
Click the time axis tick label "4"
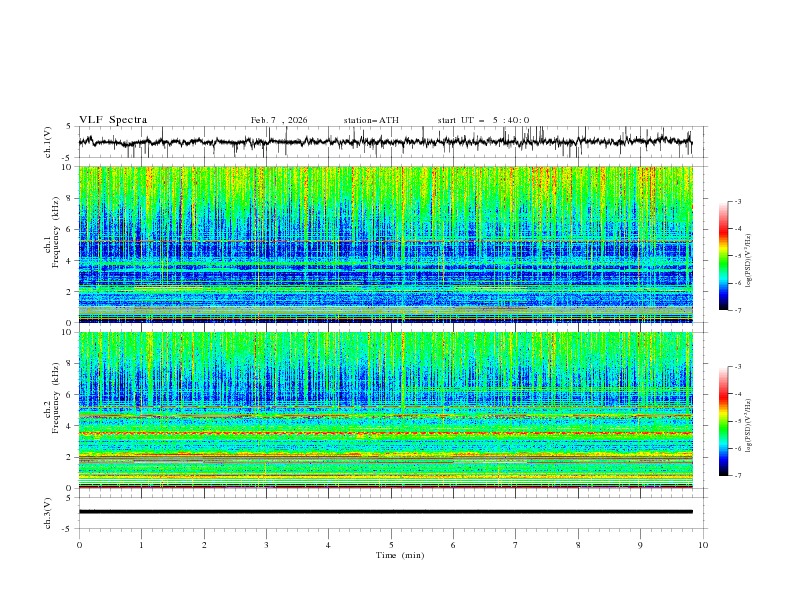click(328, 545)
